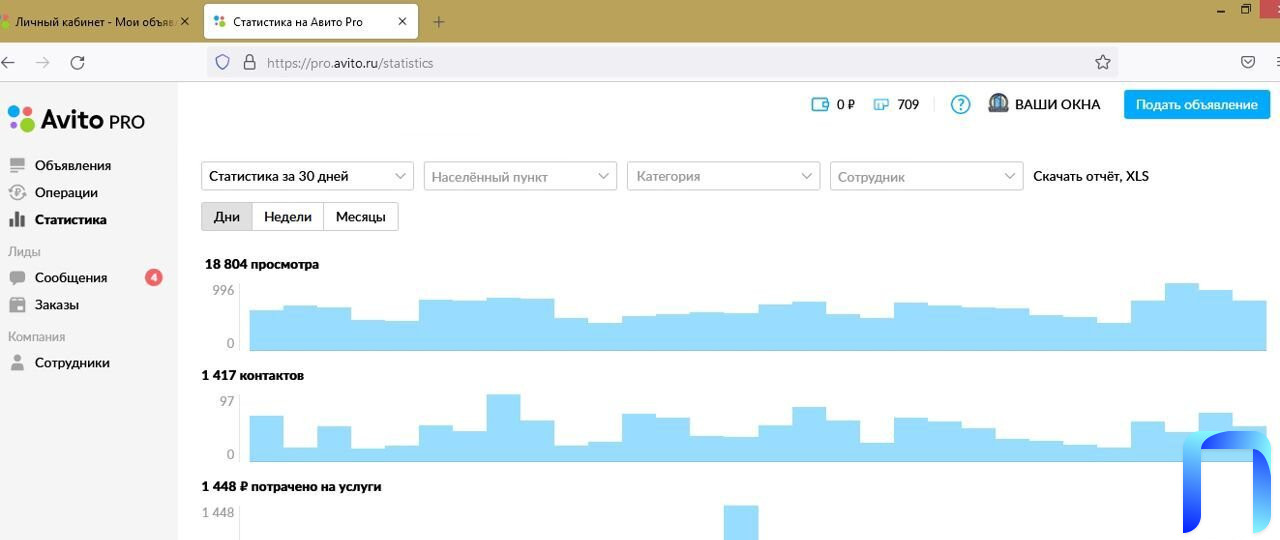The image size is (1280, 540).
Task: Click the single bar in the spending chart
Action: (741, 522)
